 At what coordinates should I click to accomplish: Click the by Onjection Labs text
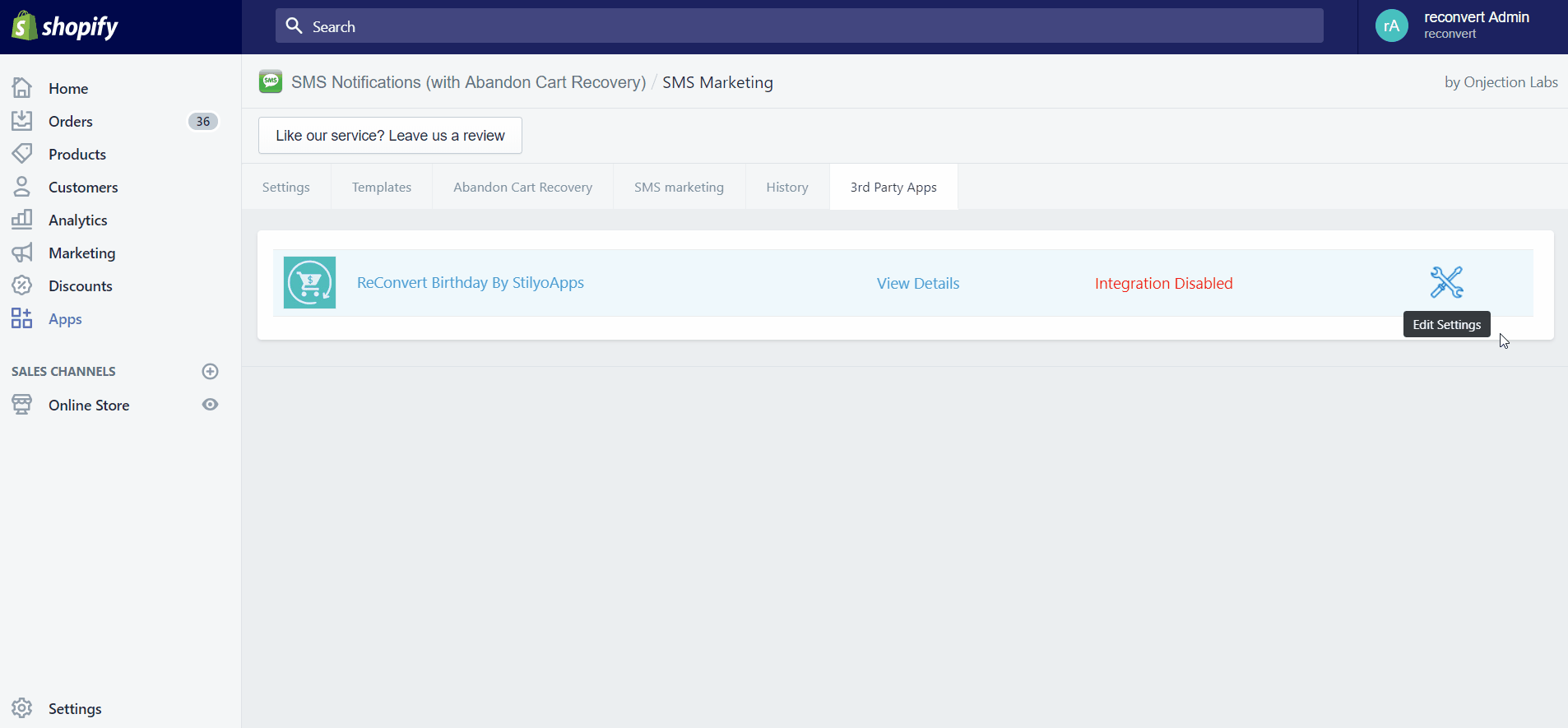[1501, 82]
